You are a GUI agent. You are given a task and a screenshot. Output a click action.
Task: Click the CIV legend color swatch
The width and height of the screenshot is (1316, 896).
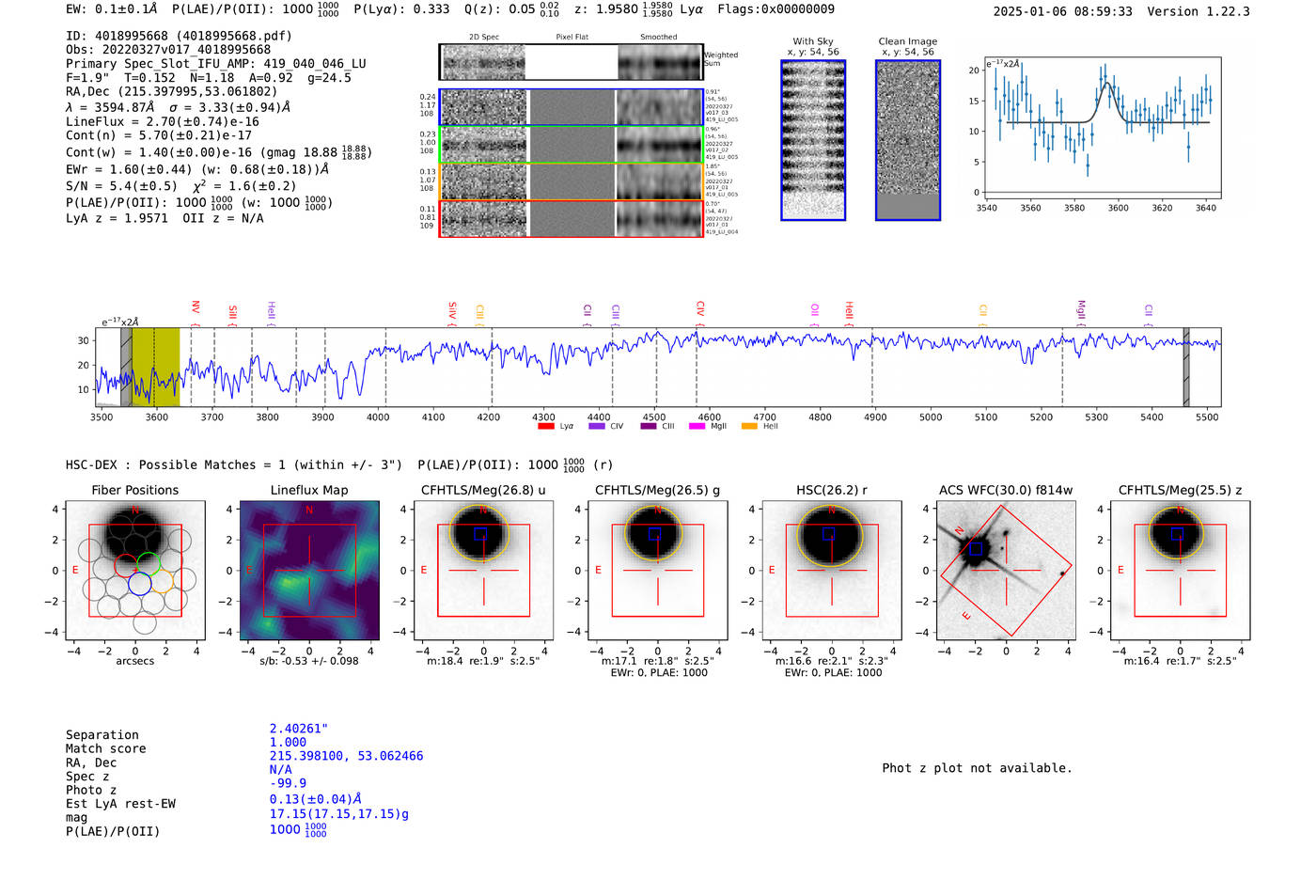(x=597, y=426)
